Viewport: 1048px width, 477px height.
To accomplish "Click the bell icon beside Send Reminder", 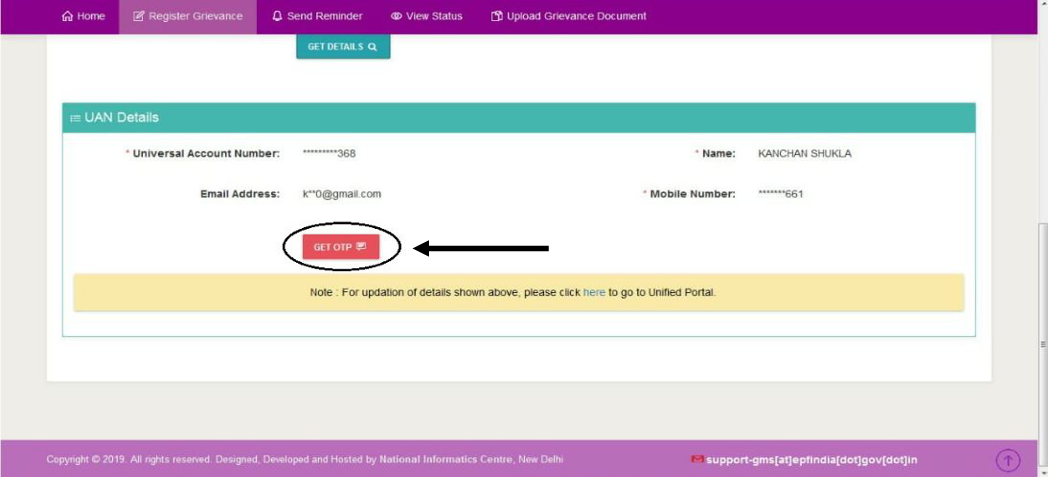I will point(277,16).
